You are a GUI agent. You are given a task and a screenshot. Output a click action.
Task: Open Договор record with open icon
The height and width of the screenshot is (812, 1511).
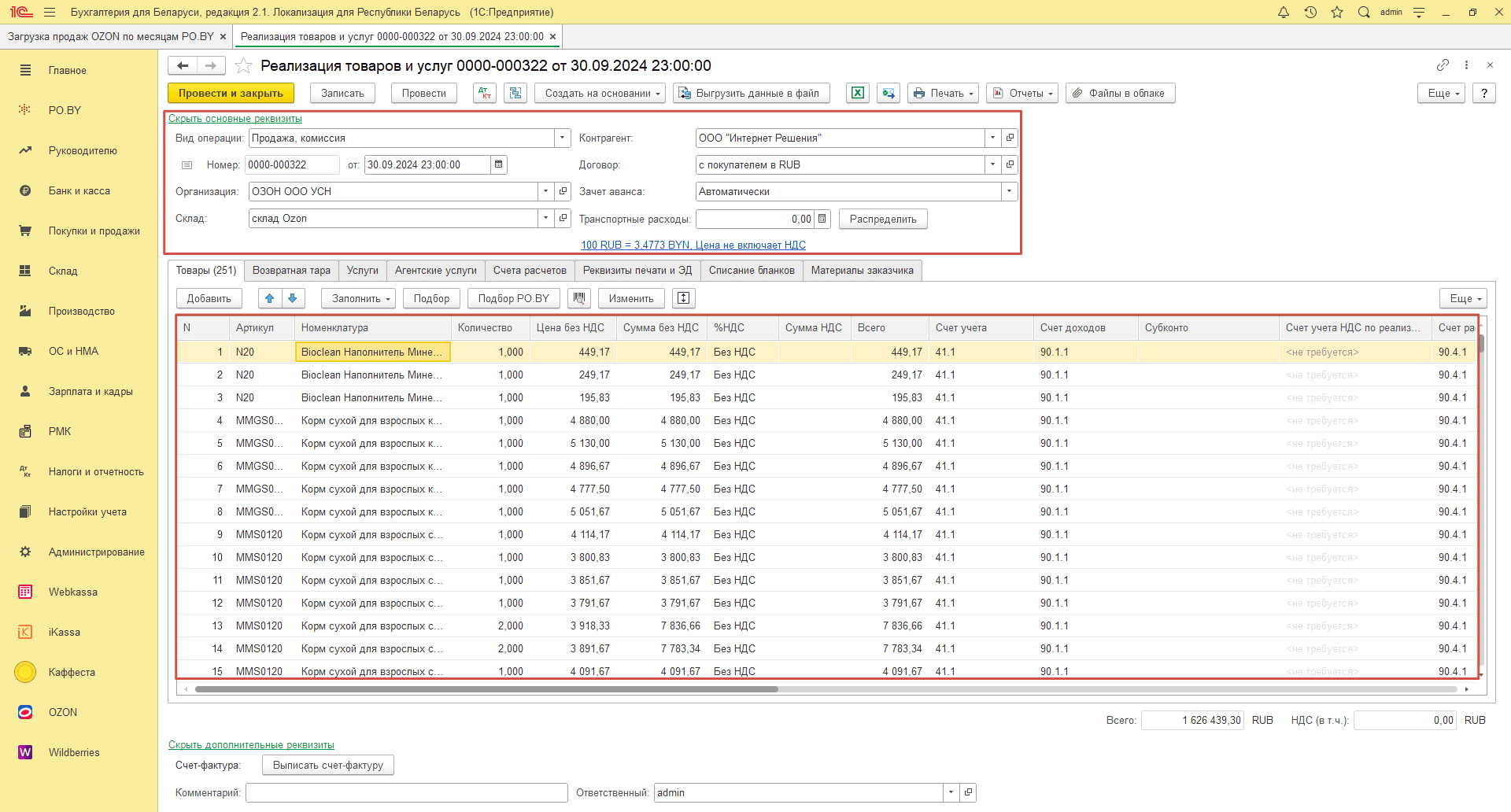[1010, 164]
